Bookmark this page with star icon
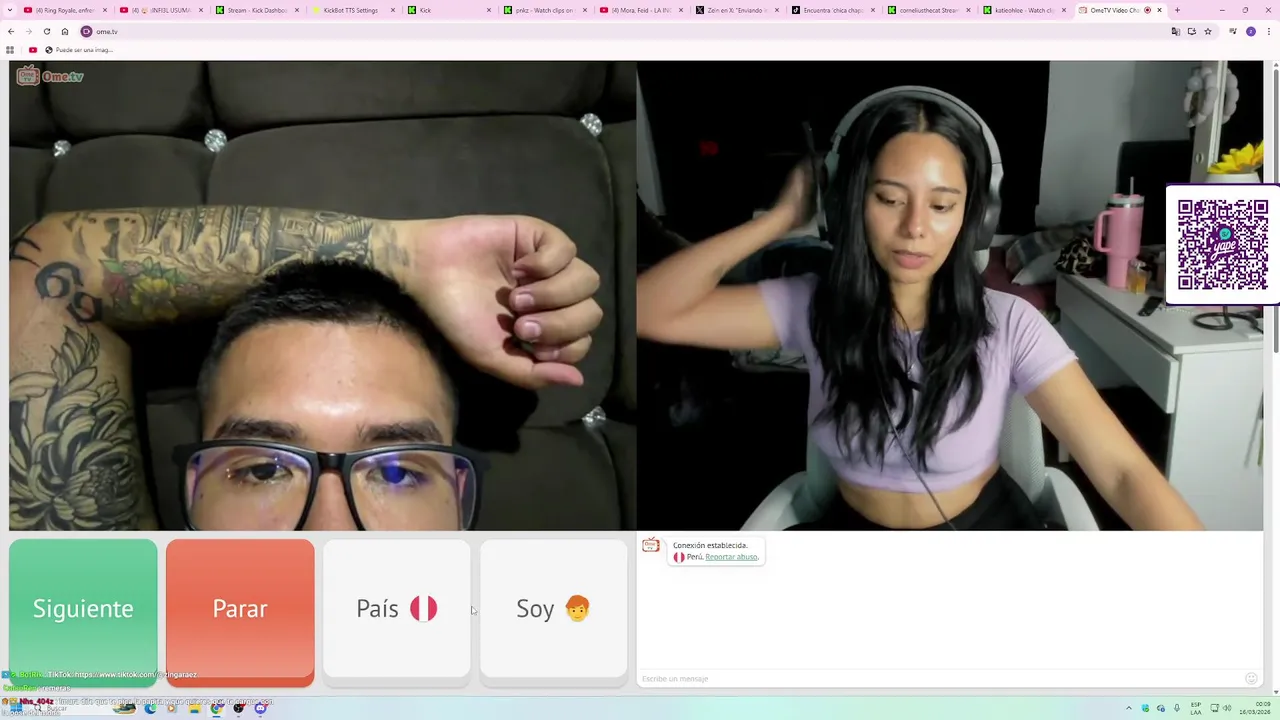Screen dimensions: 1280x720 [1208, 31]
